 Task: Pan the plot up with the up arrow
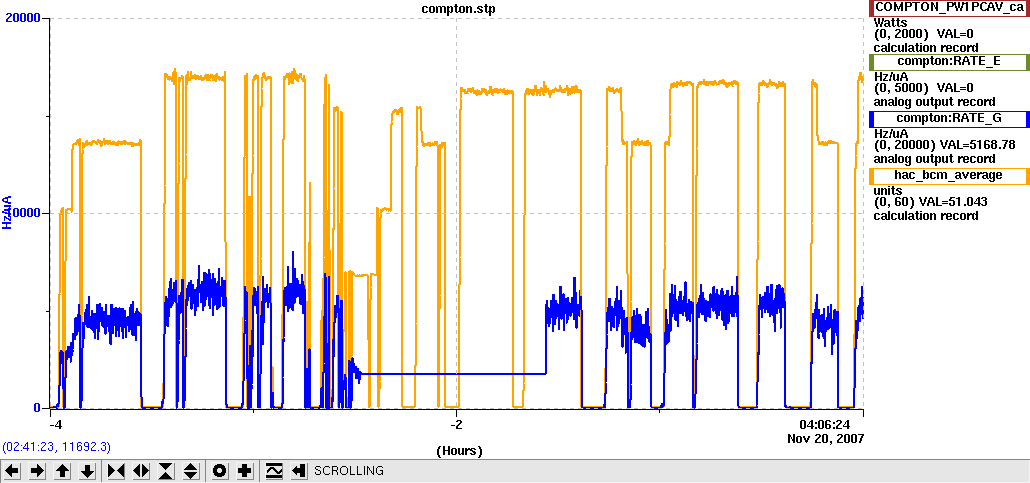coord(62,471)
